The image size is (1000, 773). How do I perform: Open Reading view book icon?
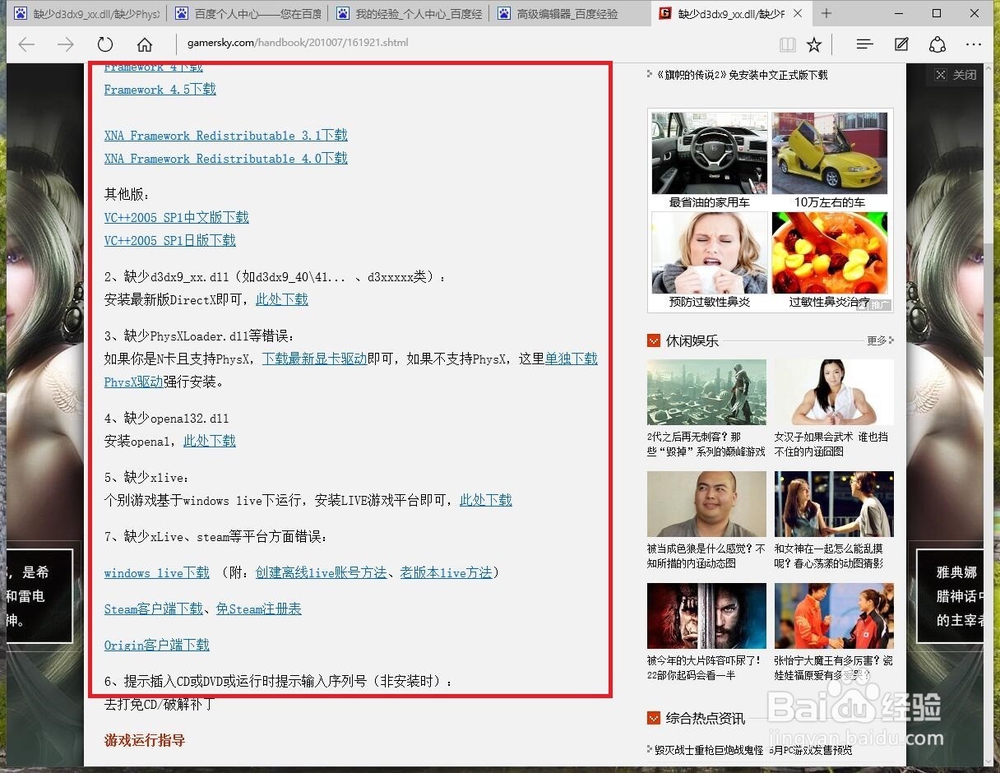[787, 44]
